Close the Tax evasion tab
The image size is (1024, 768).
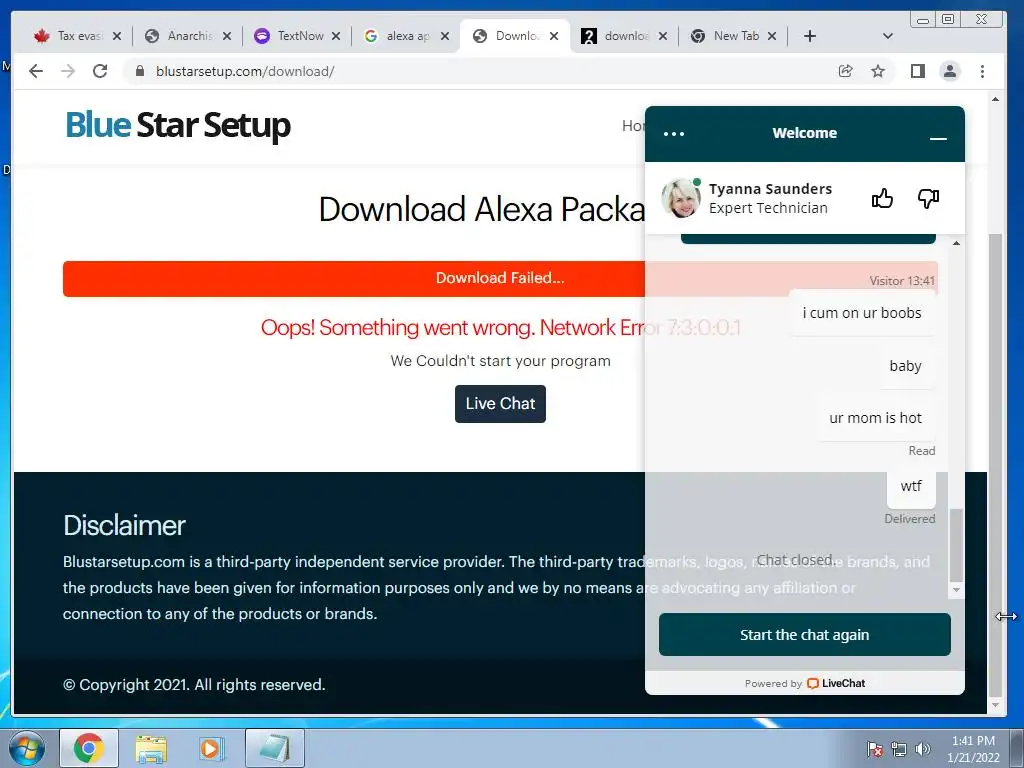click(117, 36)
